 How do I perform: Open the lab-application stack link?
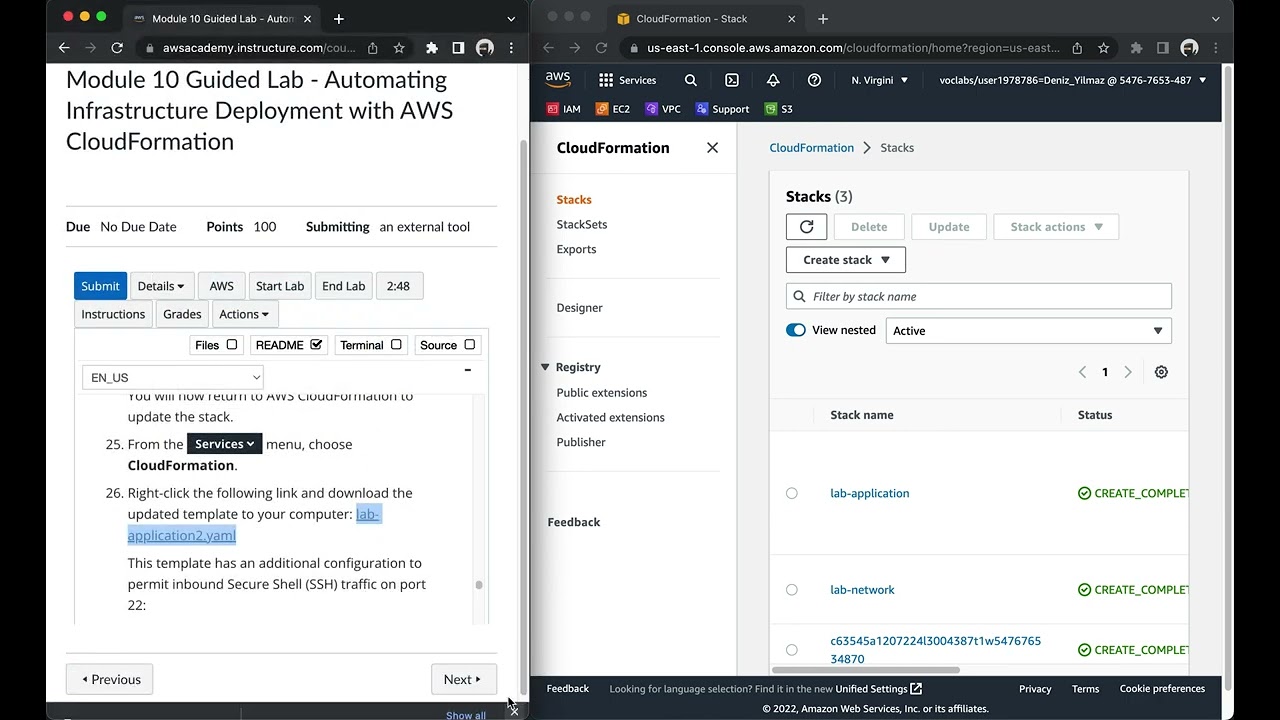(x=870, y=493)
